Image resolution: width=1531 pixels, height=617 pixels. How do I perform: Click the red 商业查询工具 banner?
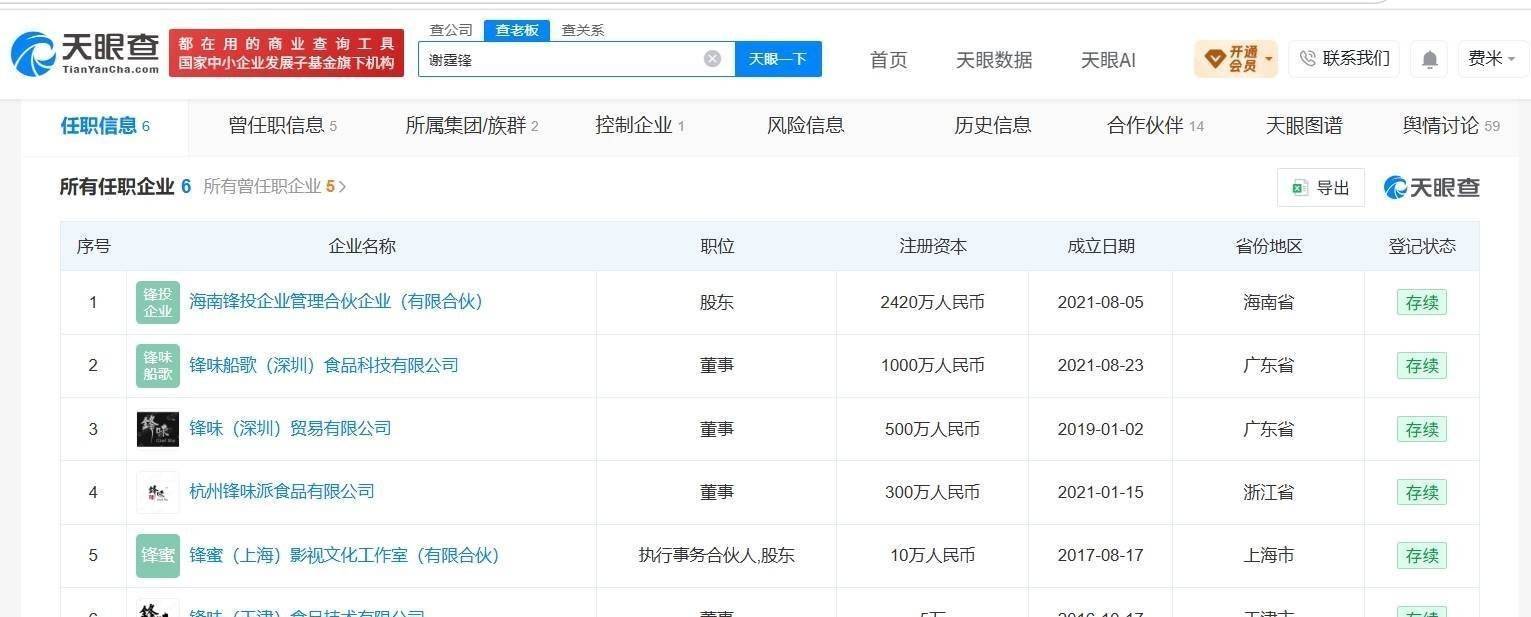click(286, 53)
